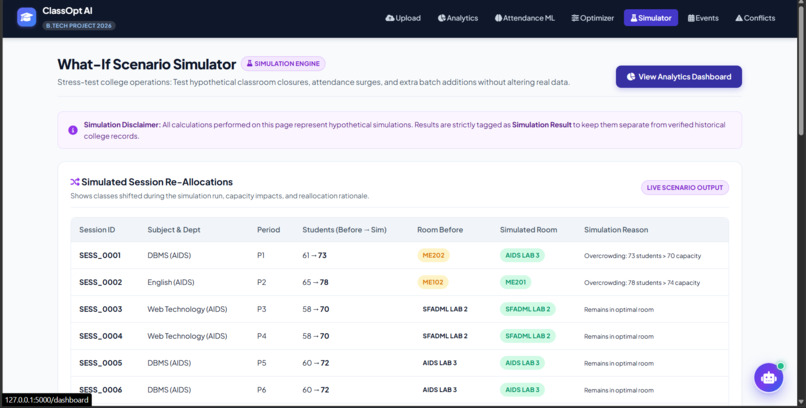
Task: Click the P5 period cell
Action: 262,363
